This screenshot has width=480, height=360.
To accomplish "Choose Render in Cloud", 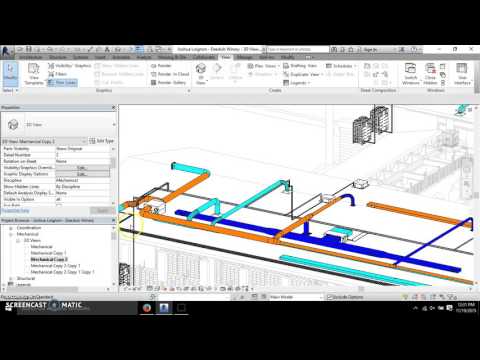I will click(x=170, y=74).
